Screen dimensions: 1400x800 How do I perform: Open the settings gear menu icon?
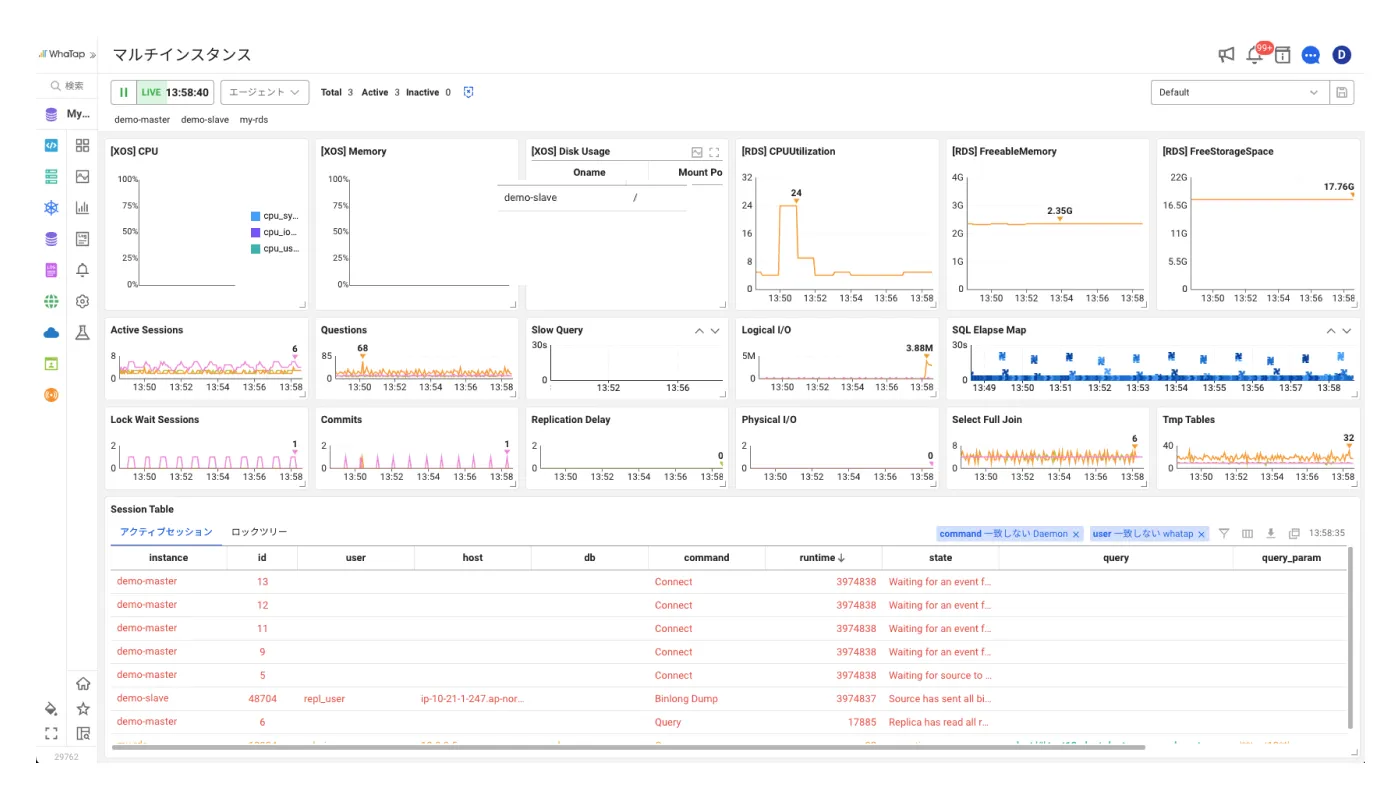pos(82,301)
